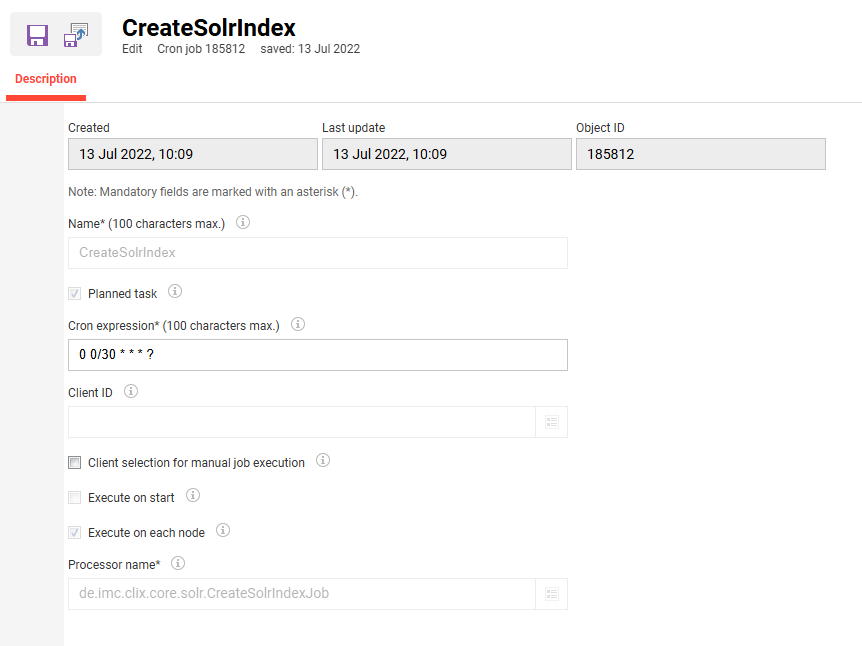Image resolution: width=862 pixels, height=646 pixels.
Task: Open info icon next to Name field
Action: [243, 222]
